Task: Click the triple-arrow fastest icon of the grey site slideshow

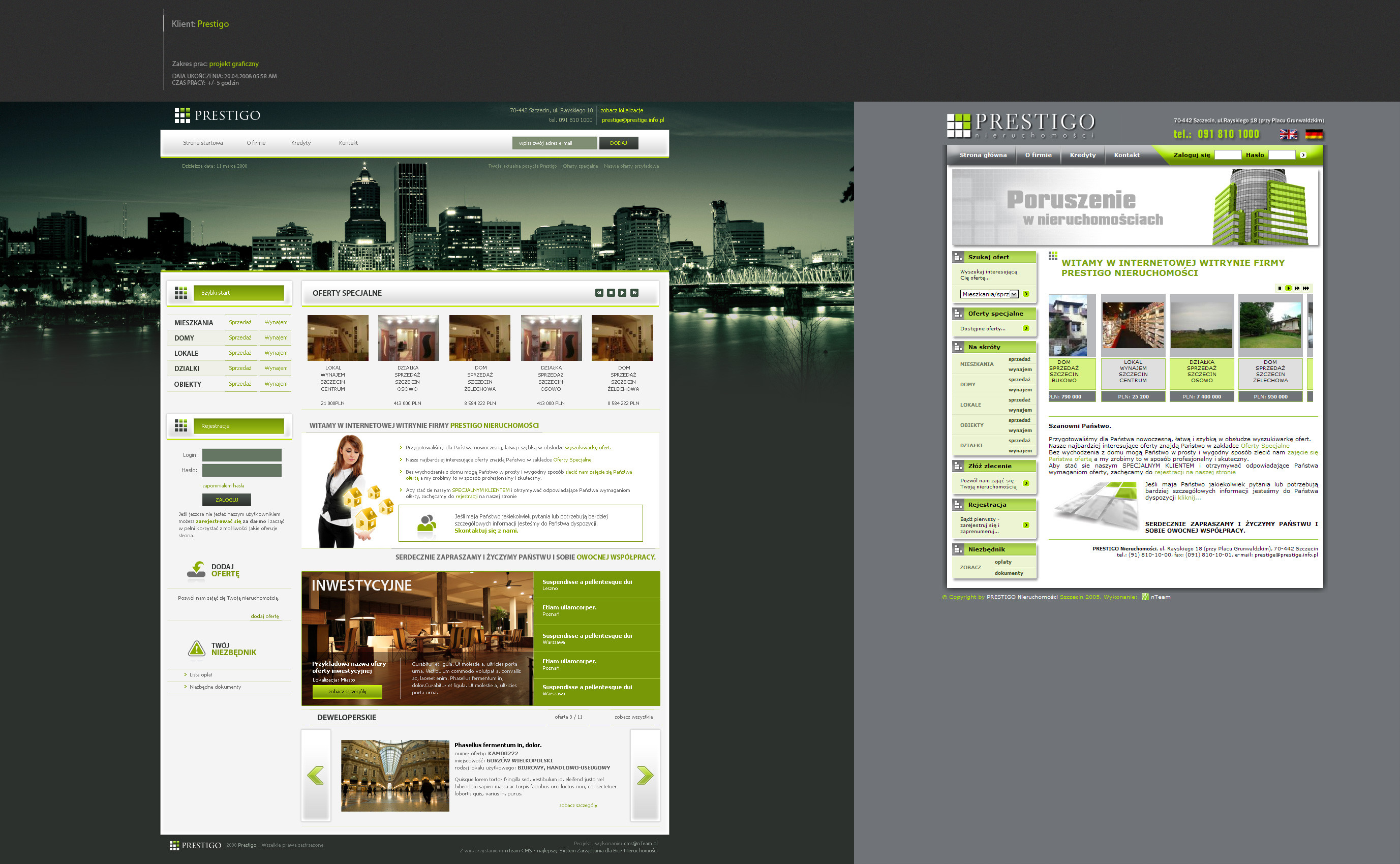Action: click(1306, 288)
